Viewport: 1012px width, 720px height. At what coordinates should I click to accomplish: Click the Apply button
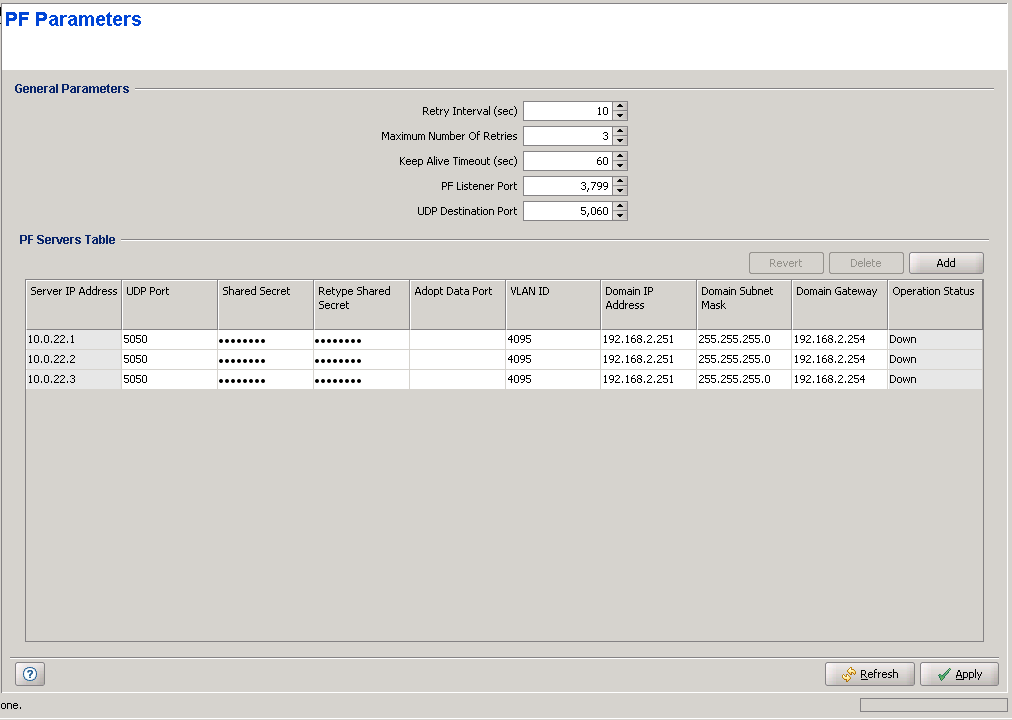[958, 674]
